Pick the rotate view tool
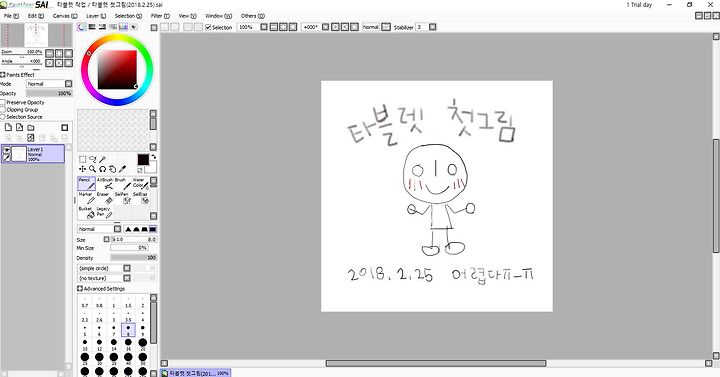The width and height of the screenshot is (720, 377). (x=102, y=169)
